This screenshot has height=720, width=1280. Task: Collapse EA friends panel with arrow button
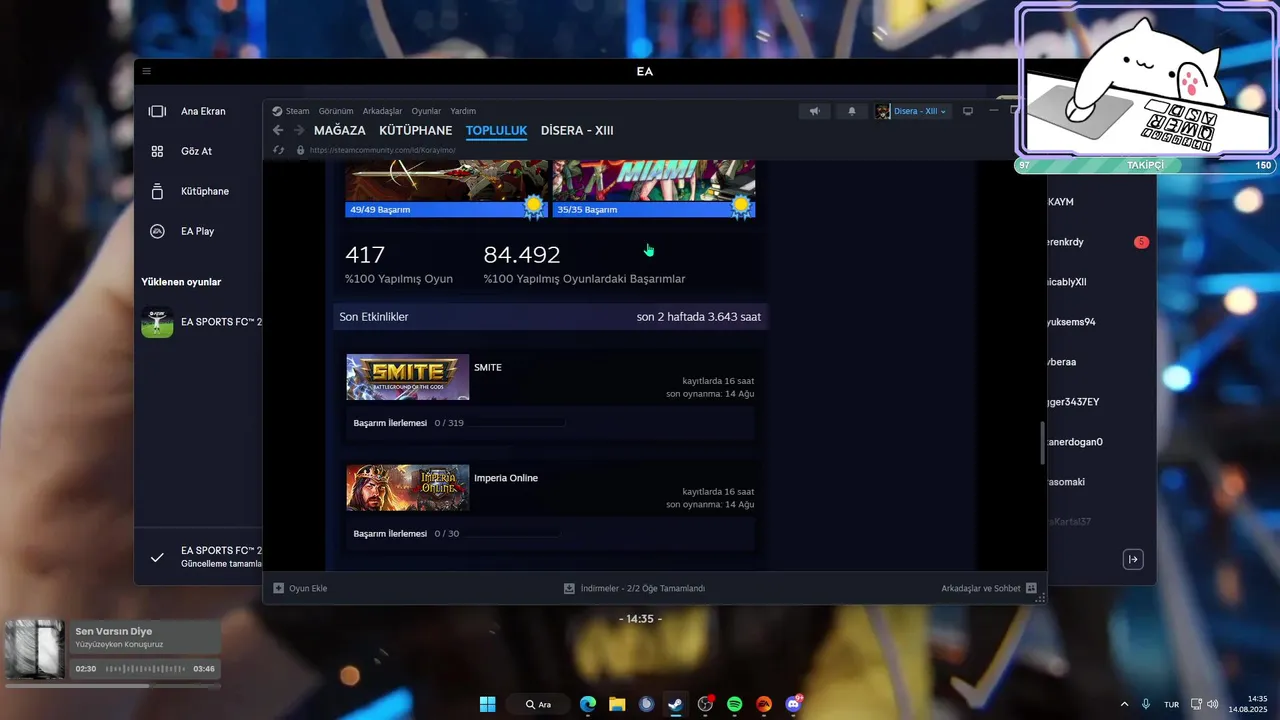point(1133,559)
